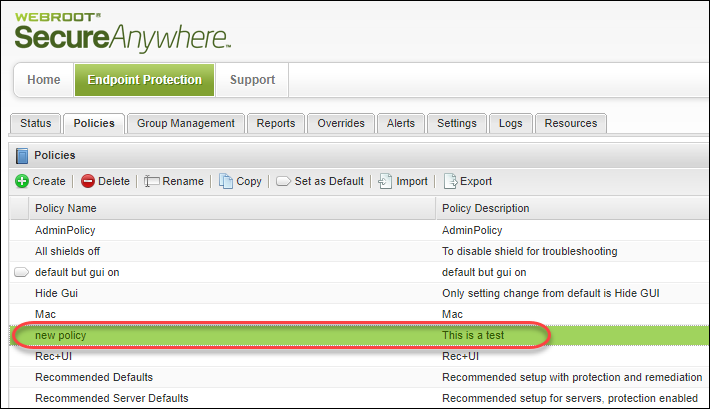Viewport: 710px width, 409px height.
Task: Open the Resources tab
Action: click(571, 123)
